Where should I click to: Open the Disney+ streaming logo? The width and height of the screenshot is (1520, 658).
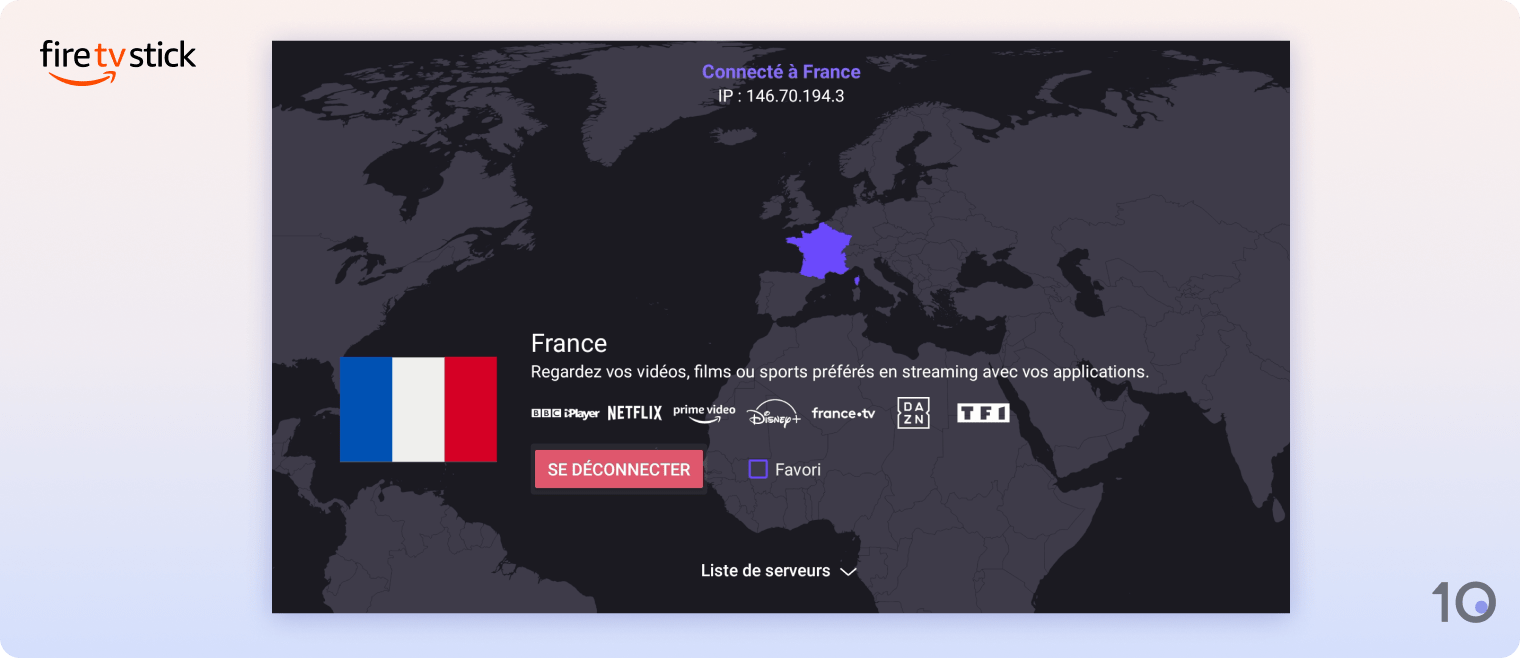tap(773, 413)
